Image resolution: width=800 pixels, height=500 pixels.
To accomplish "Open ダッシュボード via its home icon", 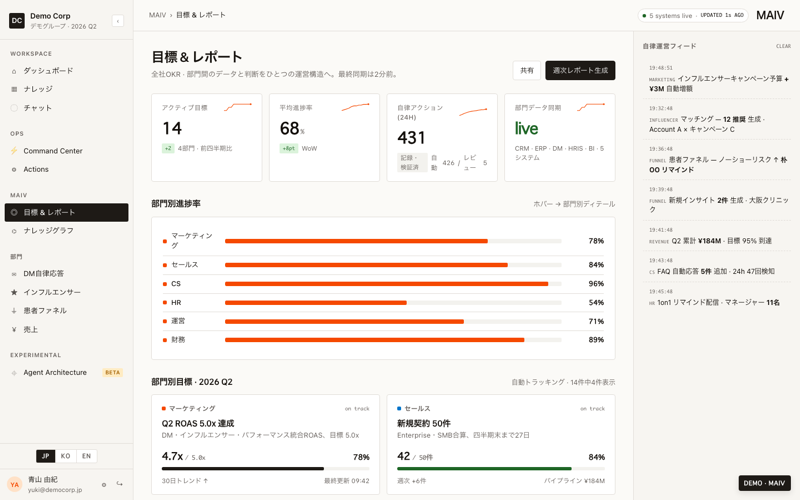I will coord(14,71).
